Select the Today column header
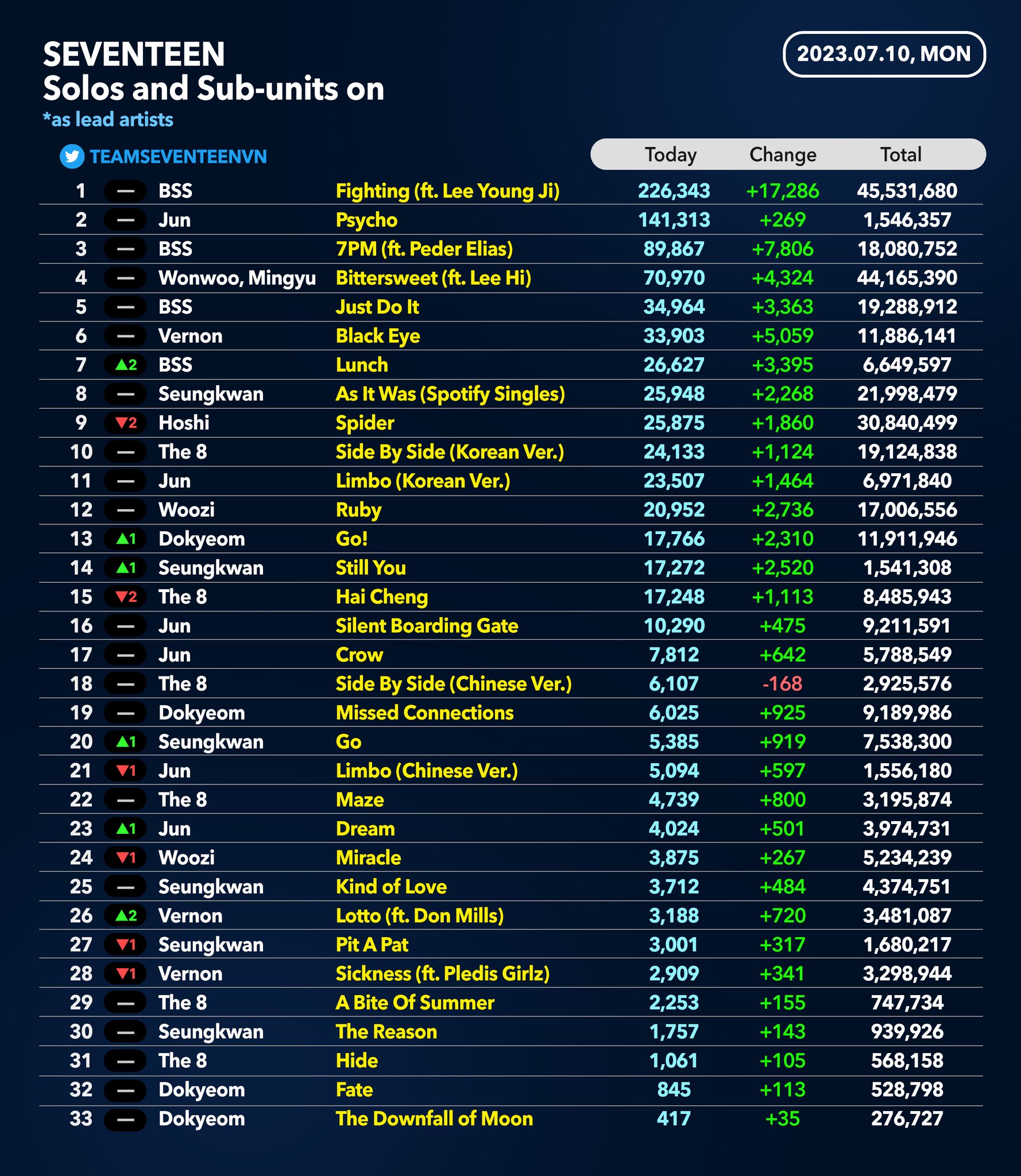This screenshot has height=1176, width=1021. point(671,154)
